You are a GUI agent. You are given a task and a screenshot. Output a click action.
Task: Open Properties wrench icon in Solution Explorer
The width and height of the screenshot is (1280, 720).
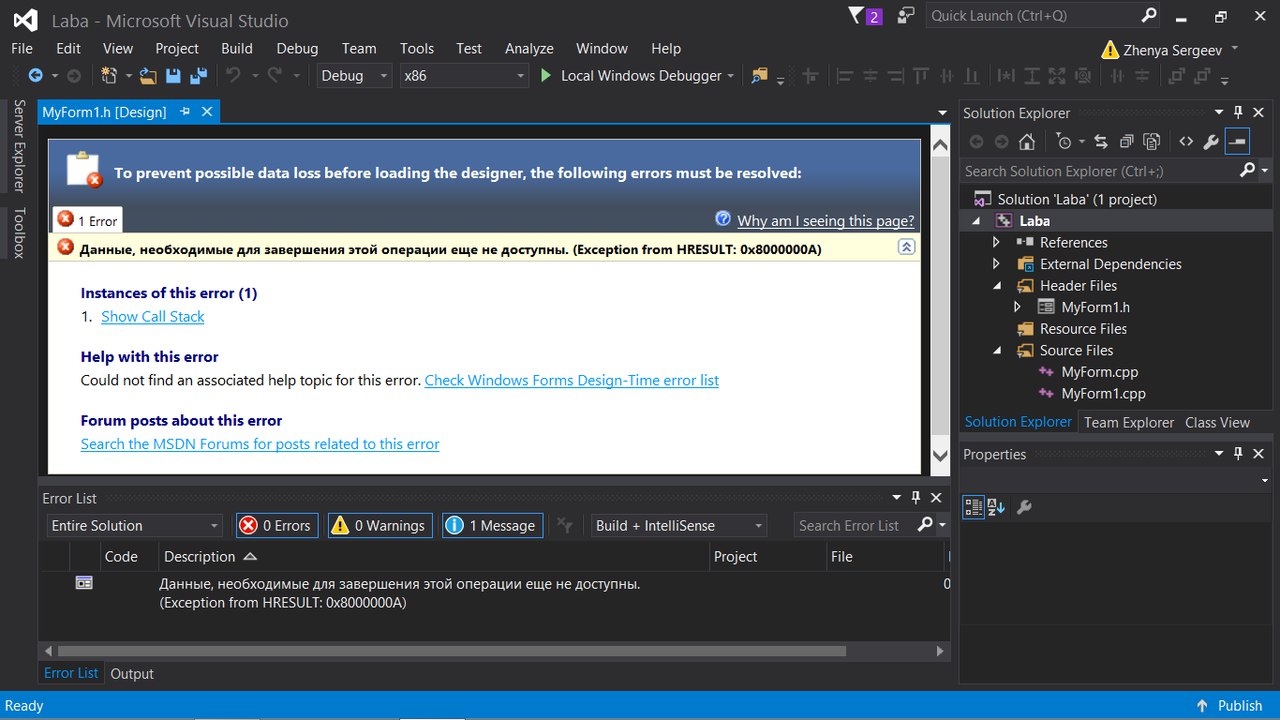(x=1211, y=142)
